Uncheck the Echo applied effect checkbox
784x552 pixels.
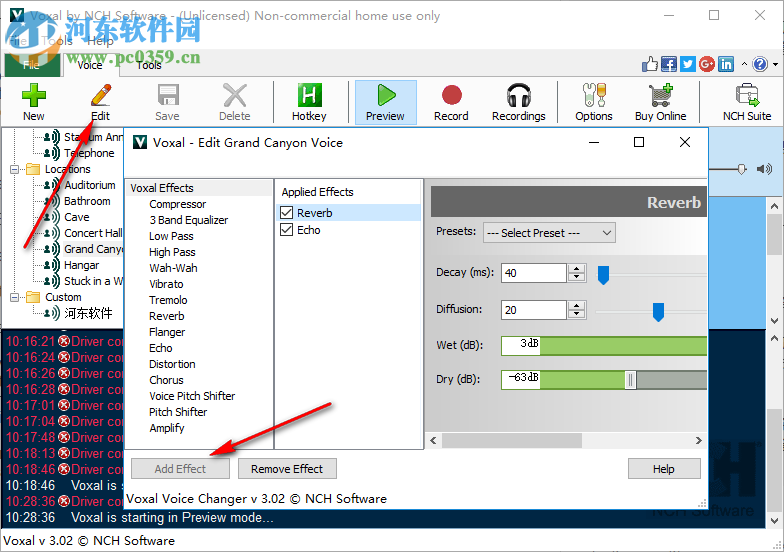pos(286,230)
